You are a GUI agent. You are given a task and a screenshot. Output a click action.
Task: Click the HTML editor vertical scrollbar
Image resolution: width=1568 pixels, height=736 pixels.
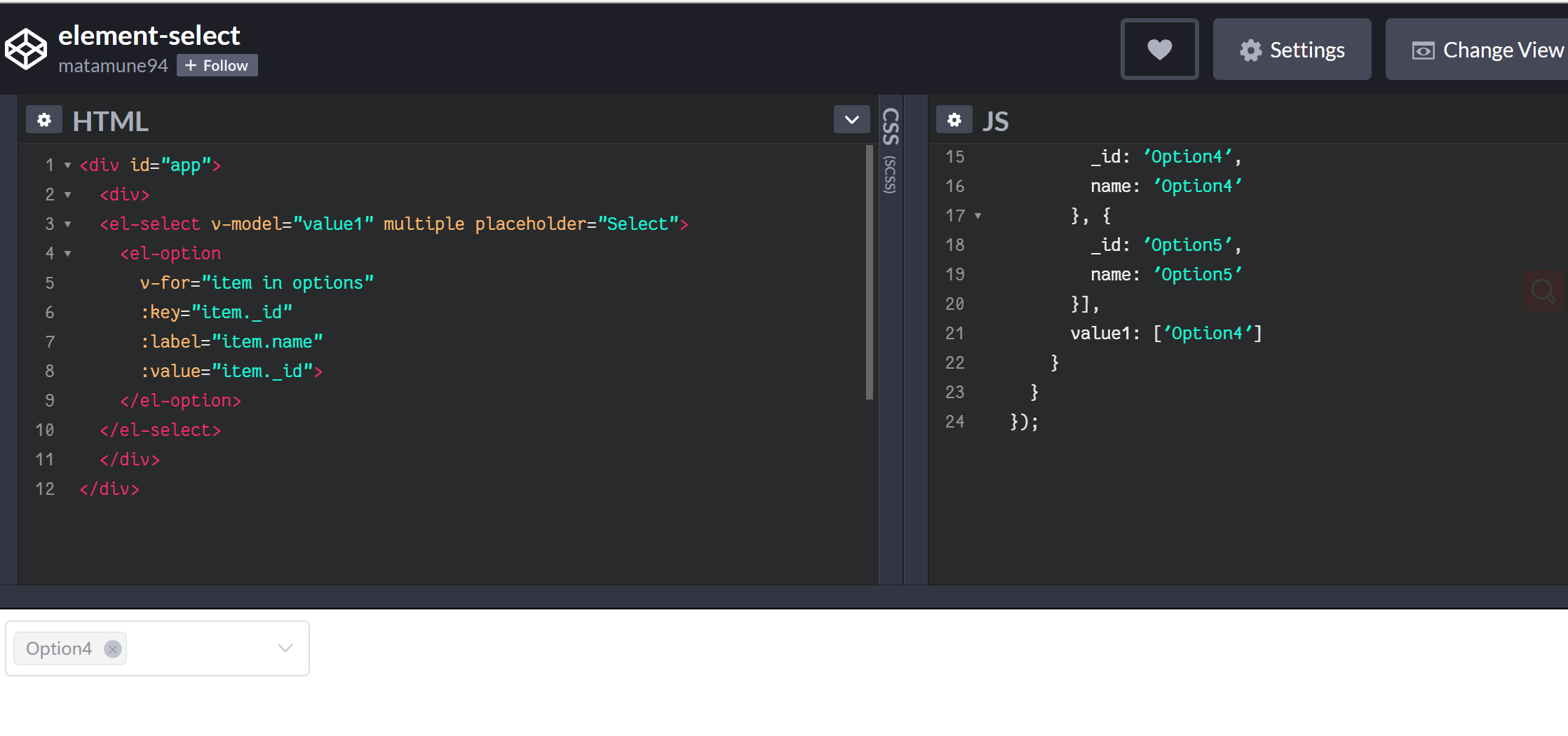click(x=870, y=272)
